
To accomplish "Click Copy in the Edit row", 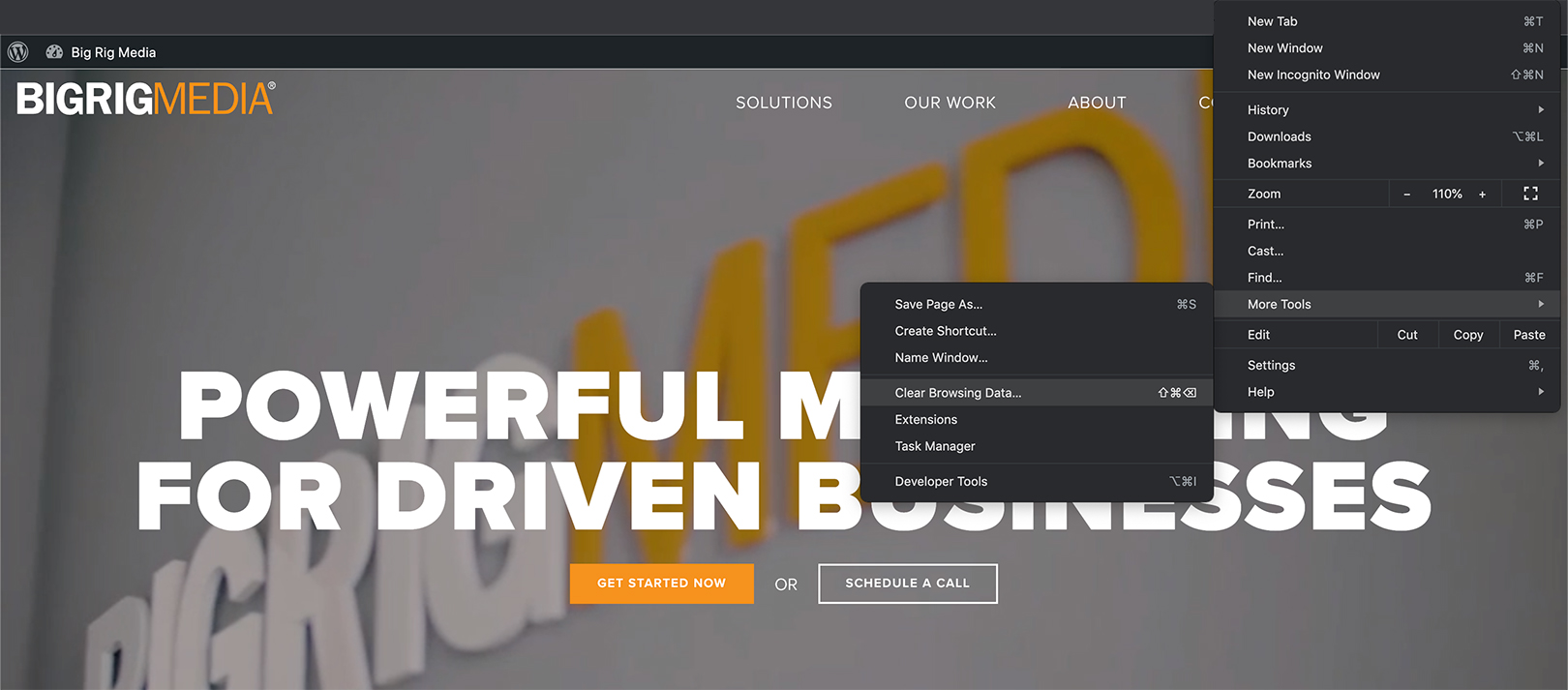I will tap(1468, 335).
